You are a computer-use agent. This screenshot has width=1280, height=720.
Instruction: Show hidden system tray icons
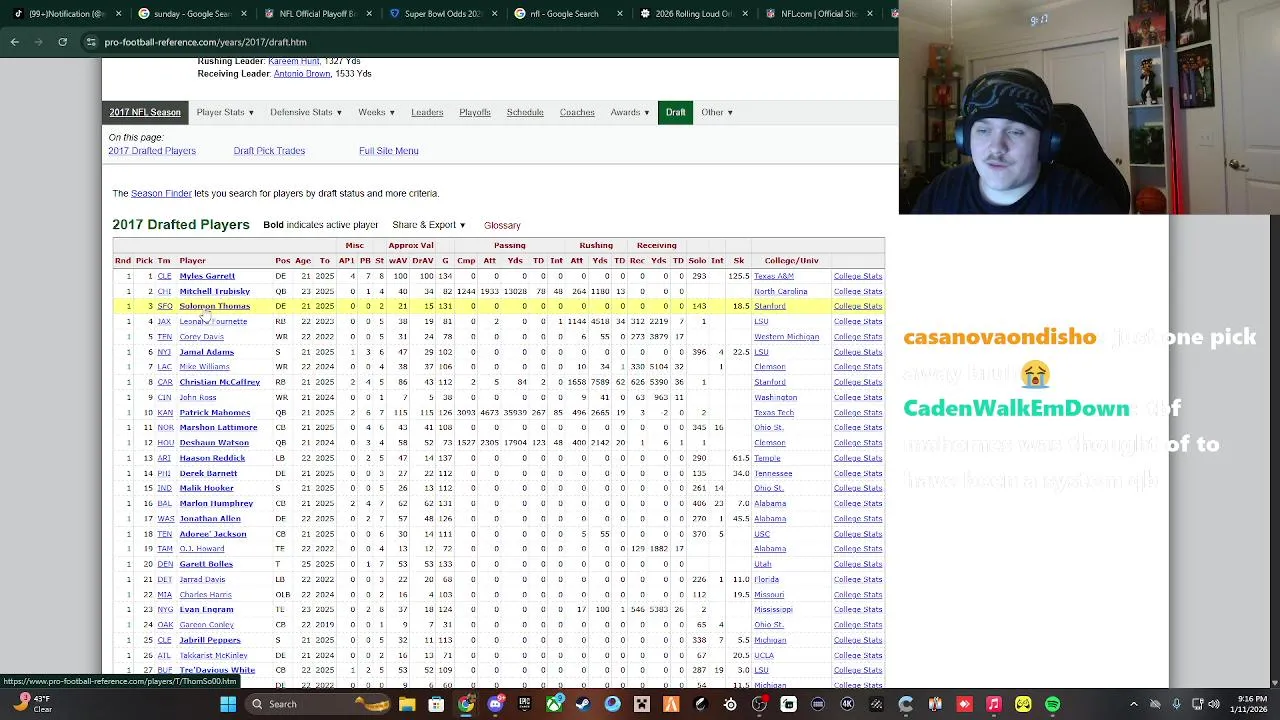point(1133,704)
